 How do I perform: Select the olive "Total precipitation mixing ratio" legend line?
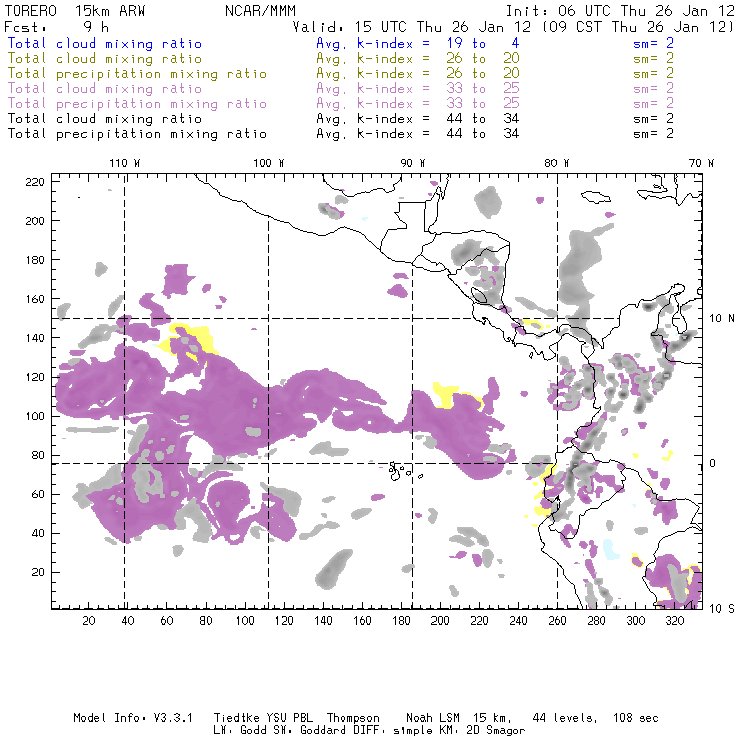point(137,74)
